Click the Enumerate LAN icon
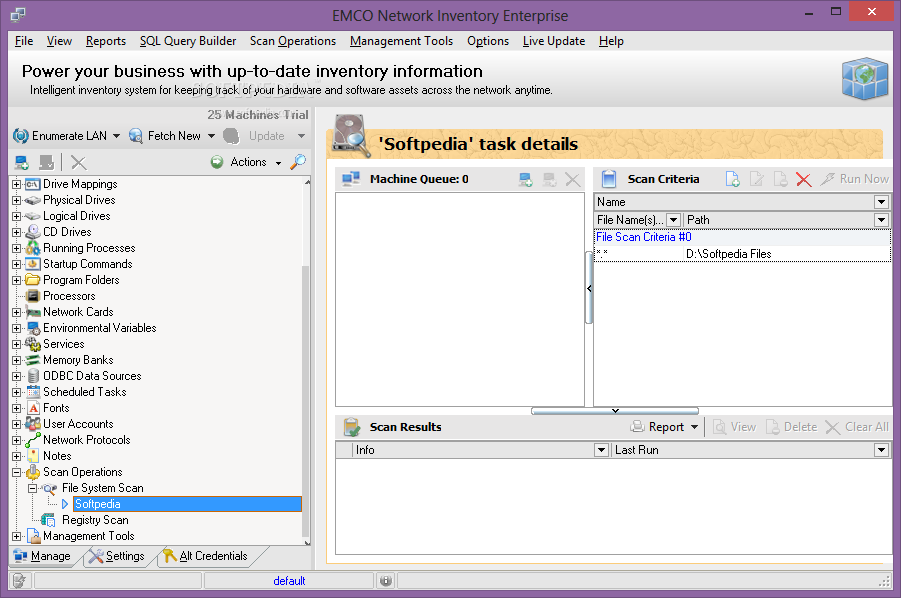Screen dimensions: 901x598 point(21,136)
